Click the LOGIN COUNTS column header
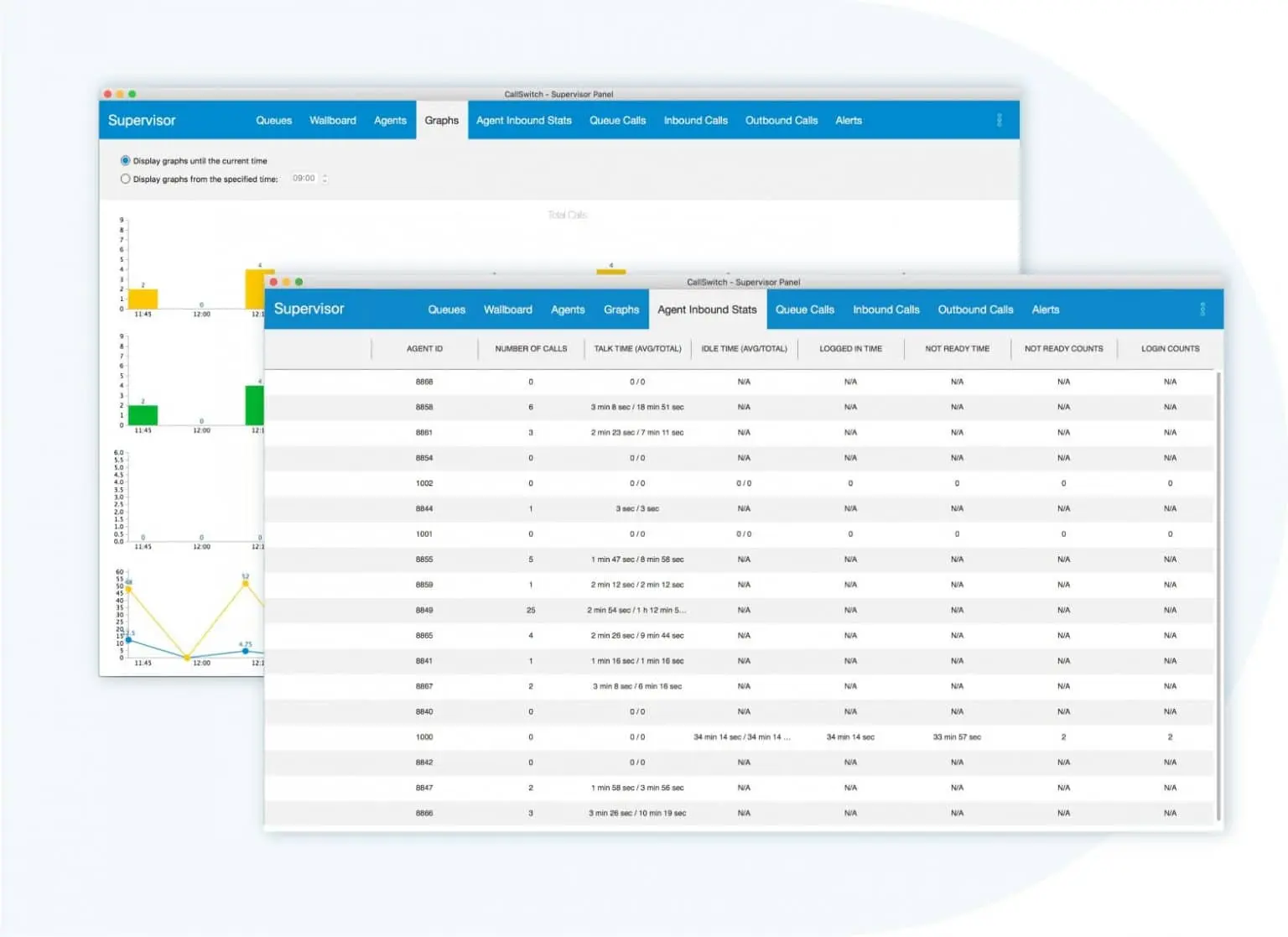This screenshot has height=937, width=1288. point(1170,349)
